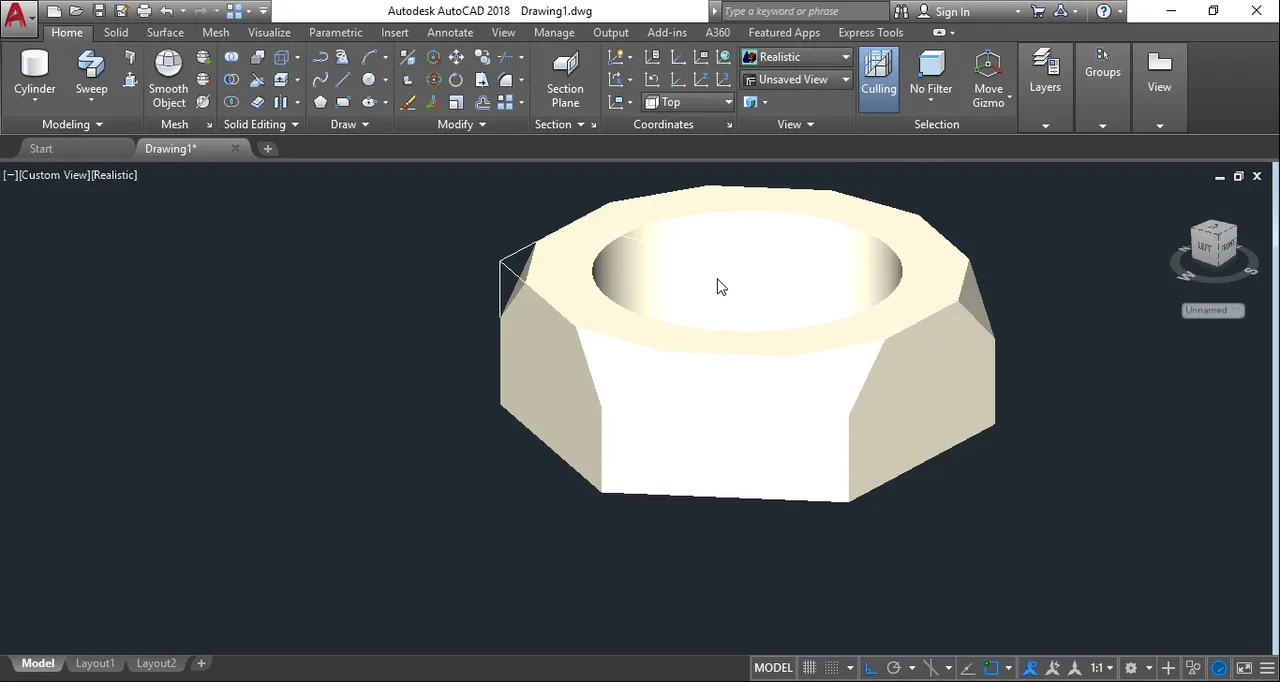This screenshot has width=1280, height=682.
Task: Expand the Modeling panel
Action: pos(72,124)
